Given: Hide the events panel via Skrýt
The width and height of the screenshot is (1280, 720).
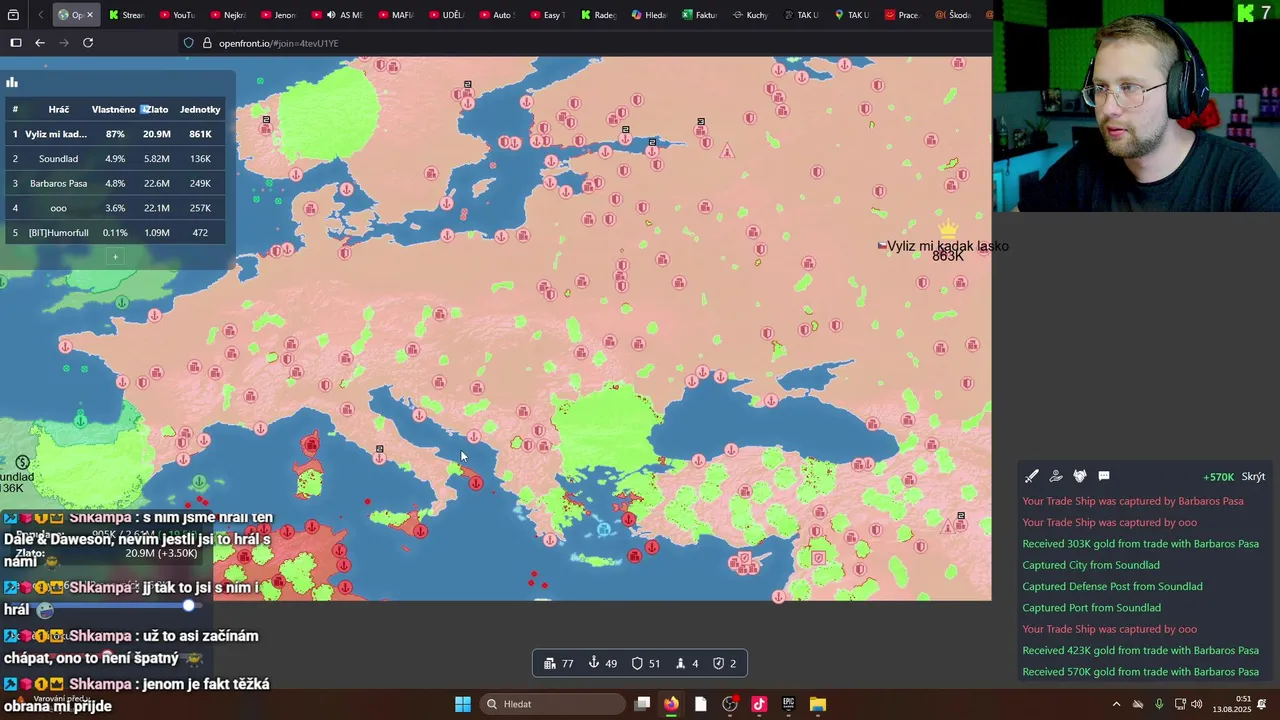Looking at the screenshot, I should (x=1253, y=477).
